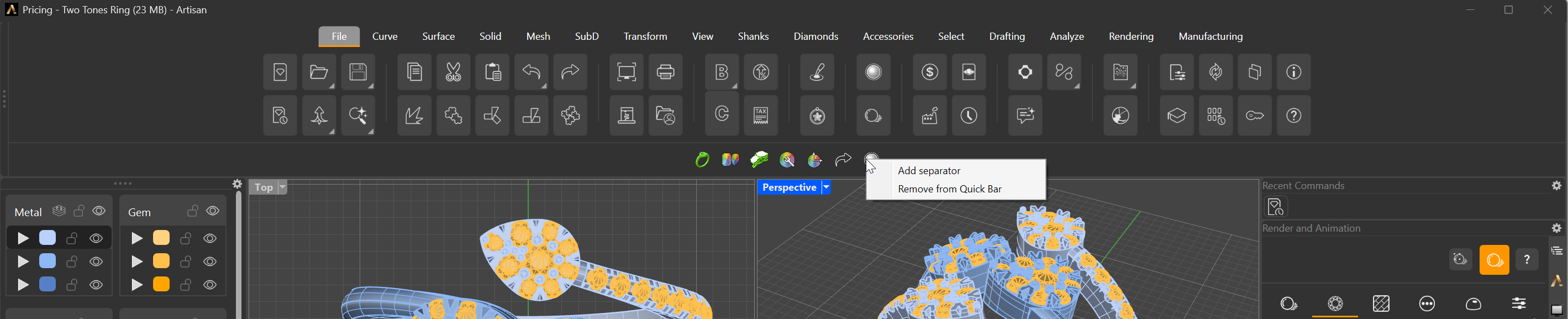Click the orange highlighted render button
The image size is (1568, 319).
point(1495,260)
